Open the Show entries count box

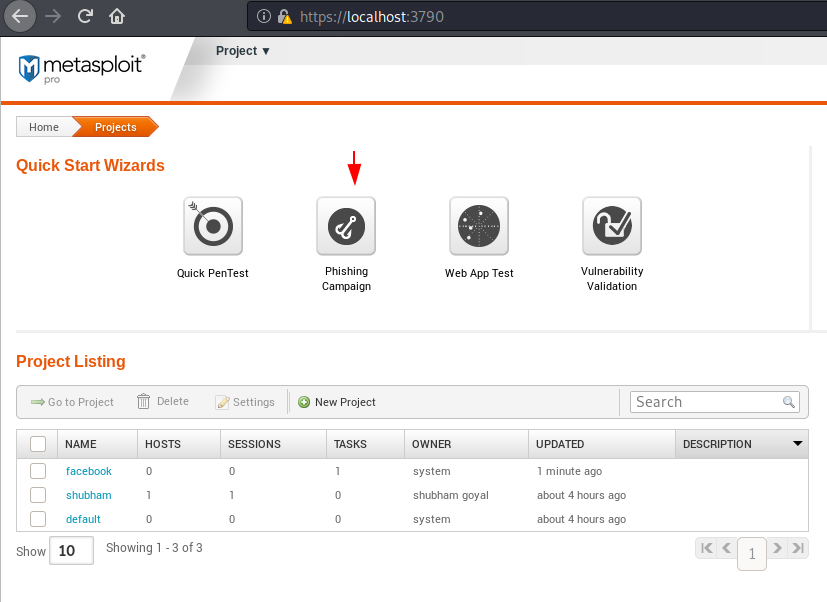click(72, 550)
